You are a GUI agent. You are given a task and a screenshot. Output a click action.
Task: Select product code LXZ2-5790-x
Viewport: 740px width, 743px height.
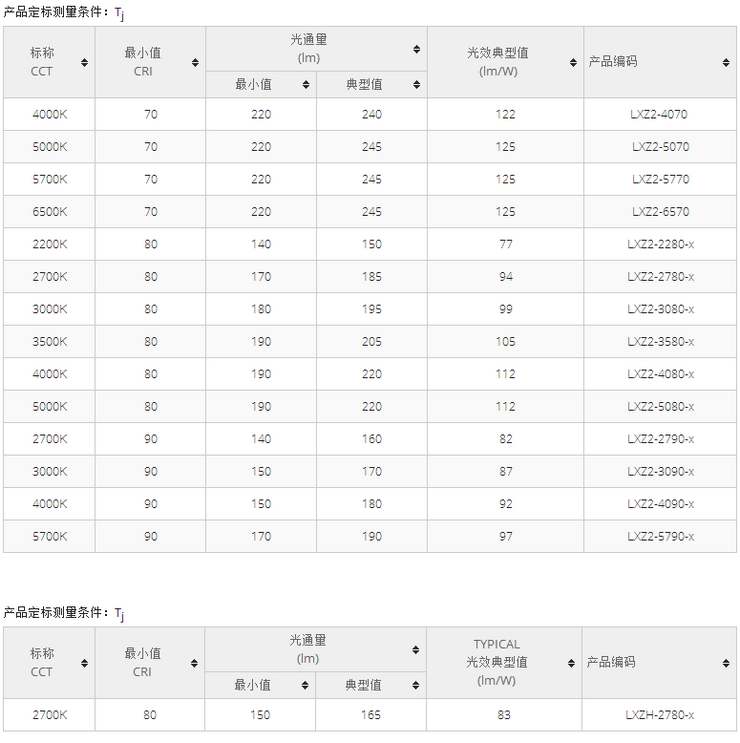pos(660,536)
